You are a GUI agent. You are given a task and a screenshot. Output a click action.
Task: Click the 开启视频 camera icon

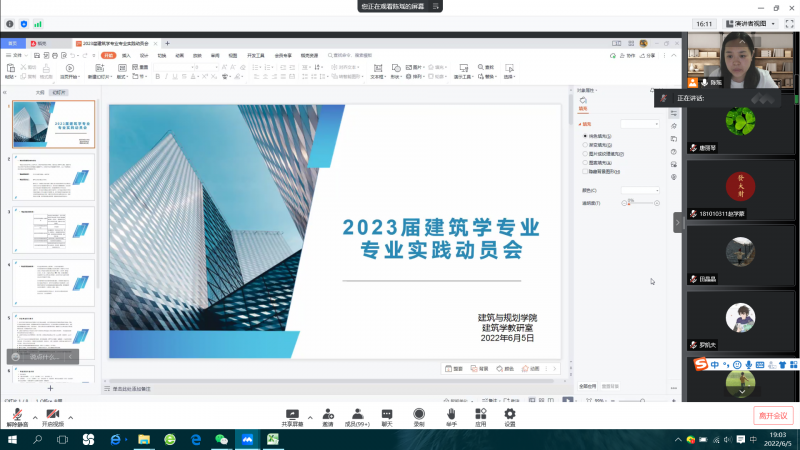[x=52, y=413]
